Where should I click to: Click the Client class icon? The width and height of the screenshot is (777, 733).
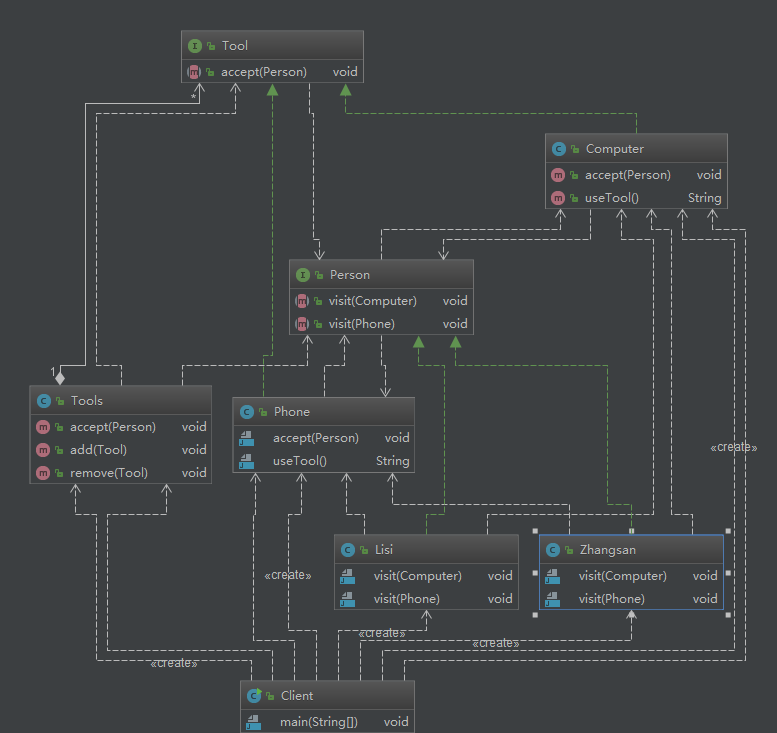click(x=254, y=696)
